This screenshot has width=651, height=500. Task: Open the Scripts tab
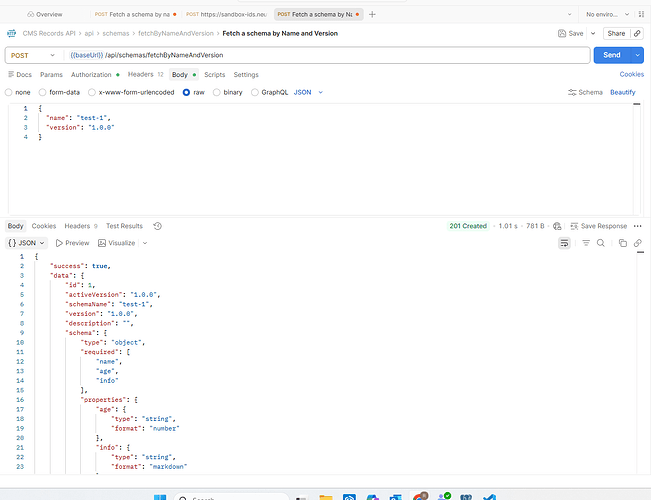[215, 75]
